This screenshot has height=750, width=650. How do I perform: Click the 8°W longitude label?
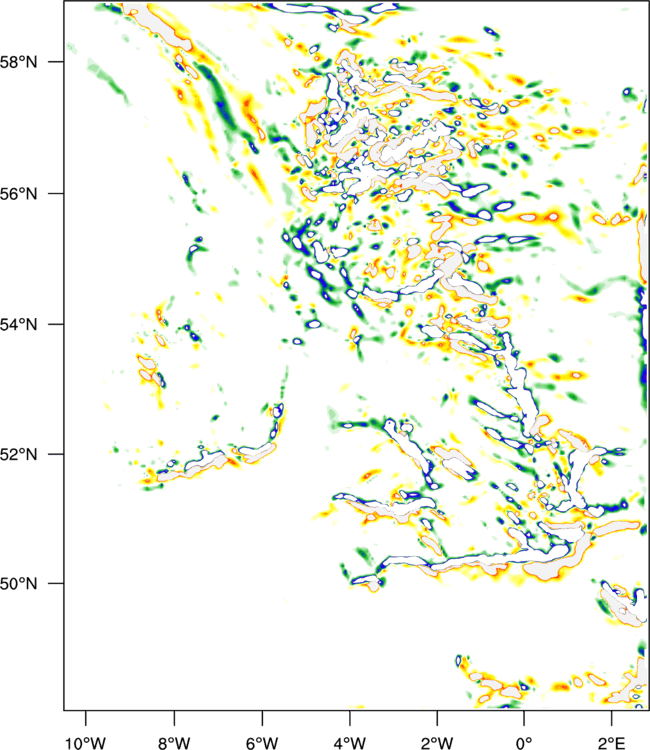pyautogui.click(x=174, y=743)
